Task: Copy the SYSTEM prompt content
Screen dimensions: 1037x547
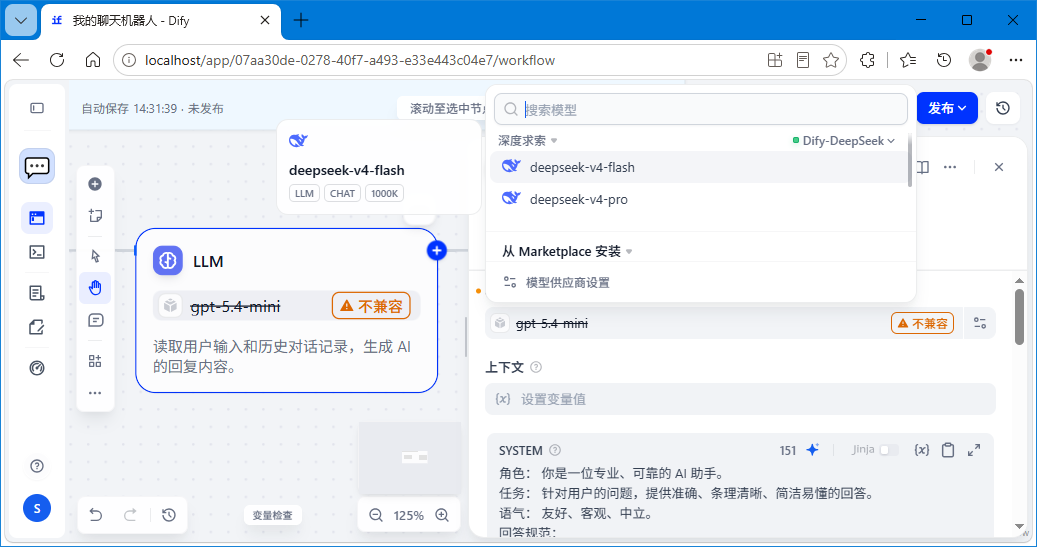Action: pyautogui.click(x=948, y=450)
